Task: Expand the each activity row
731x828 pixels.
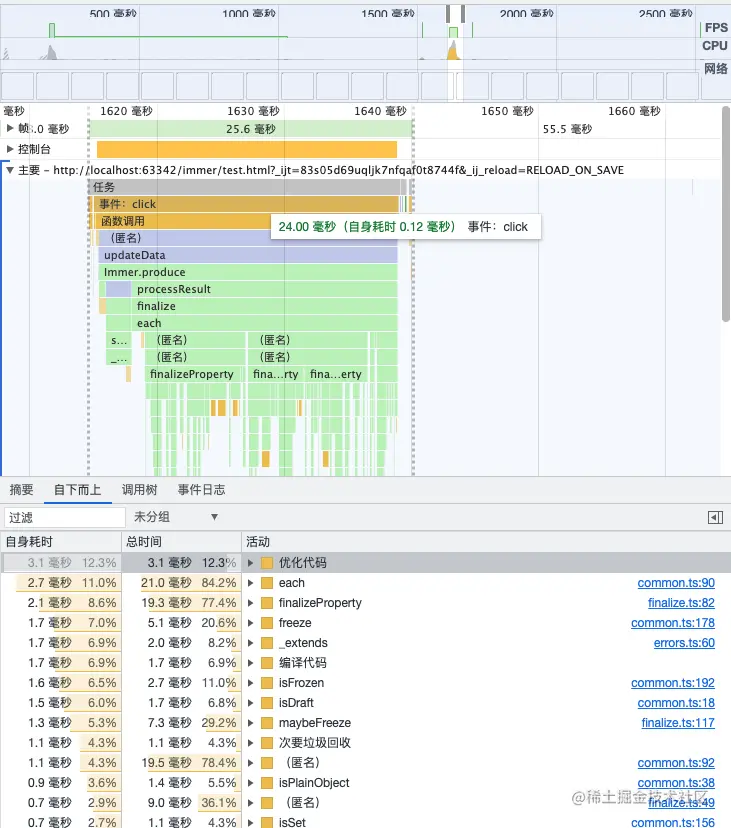Action: 250,583
